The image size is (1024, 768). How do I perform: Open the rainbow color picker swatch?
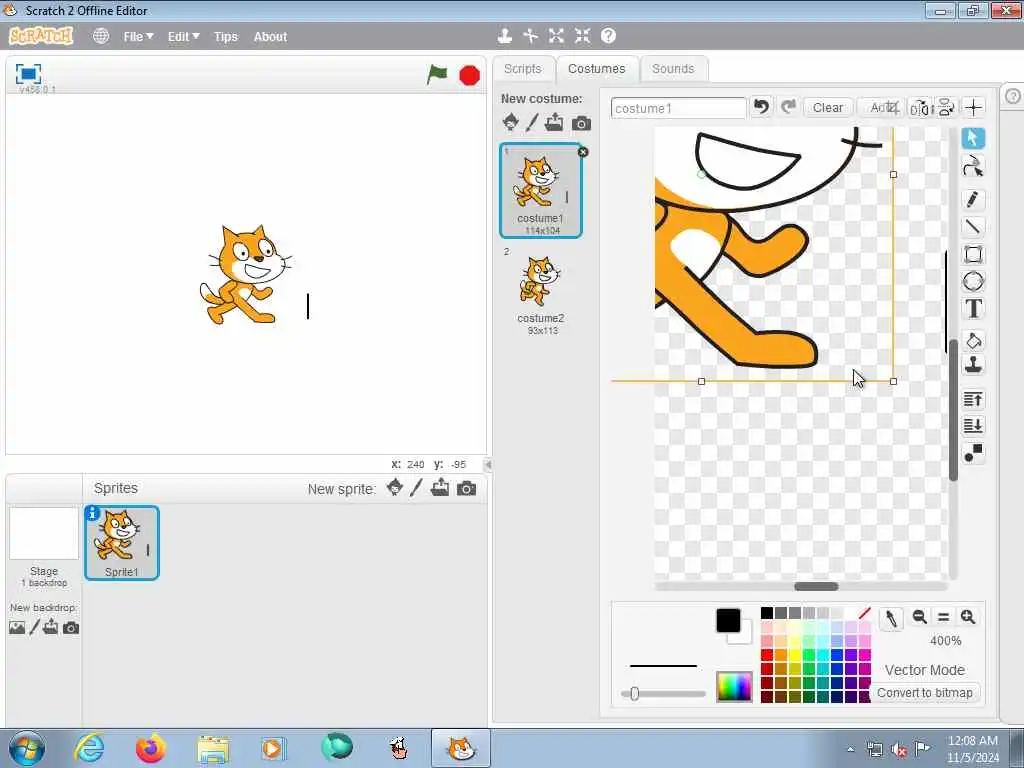click(734, 686)
